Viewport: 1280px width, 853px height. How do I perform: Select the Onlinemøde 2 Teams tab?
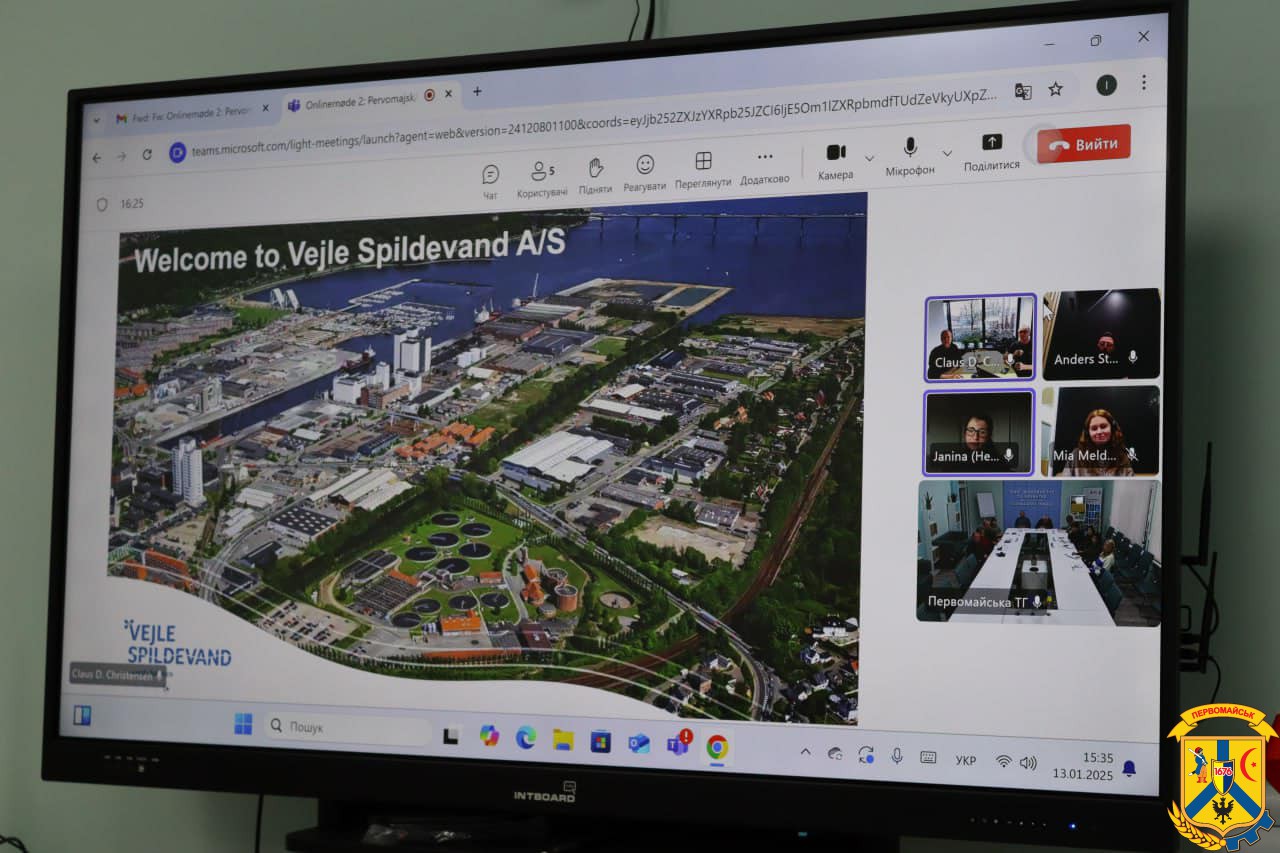(x=370, y=101)
